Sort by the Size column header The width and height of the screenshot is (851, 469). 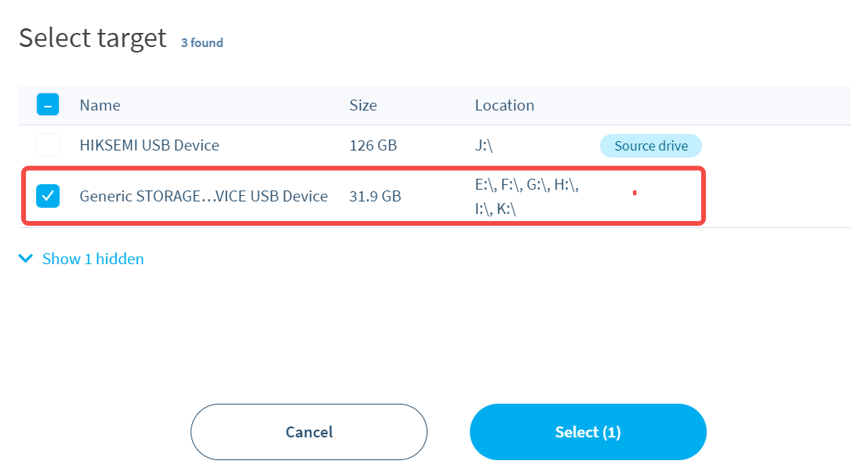tap(363, 105)
